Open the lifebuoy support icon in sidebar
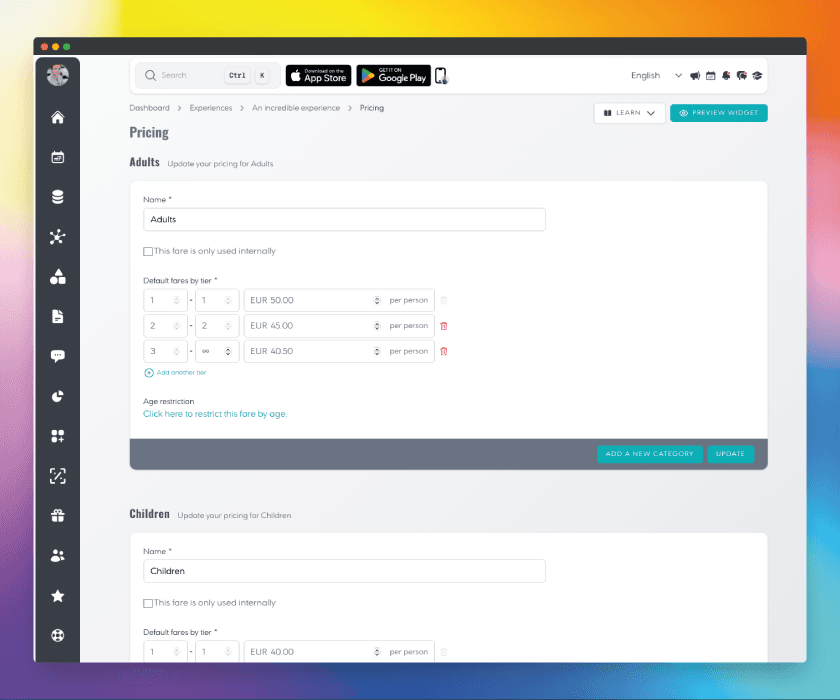Screen dimensions: 840x700 tap(57, 635)
